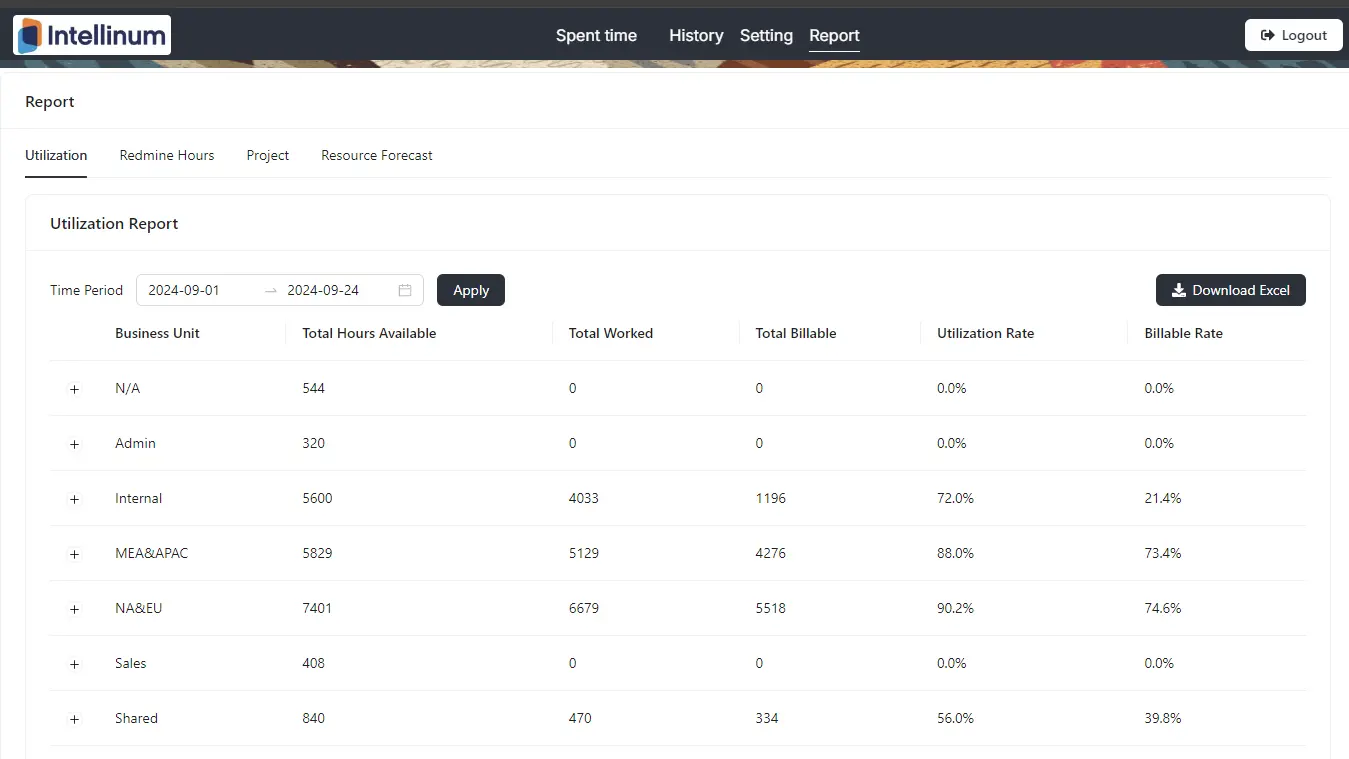Image resolution: width=1349 pixels, height=759 pixels.
Task: Click the 408 hours available cell
Action: click(x=314, y=663)
